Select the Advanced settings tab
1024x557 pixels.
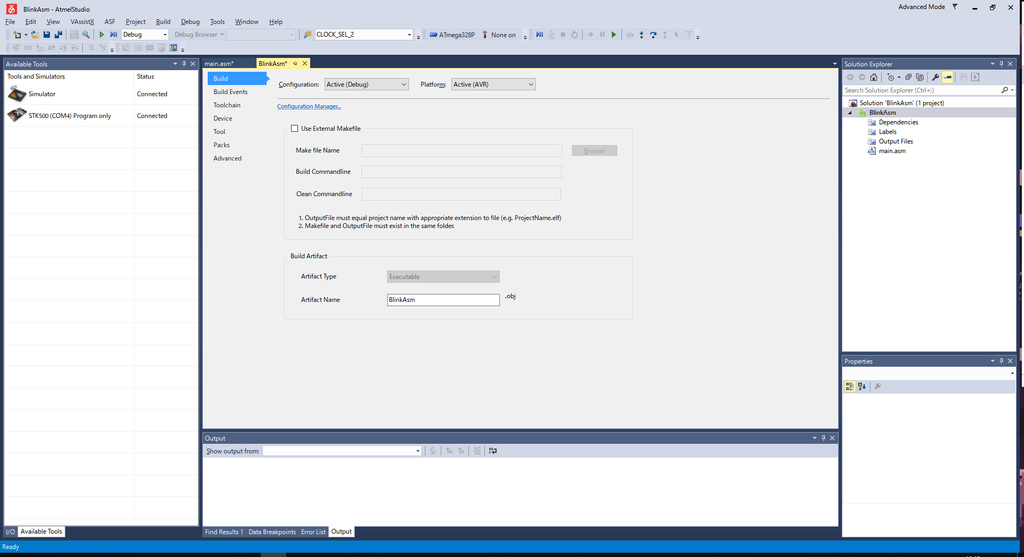click(x=227, y=159)
